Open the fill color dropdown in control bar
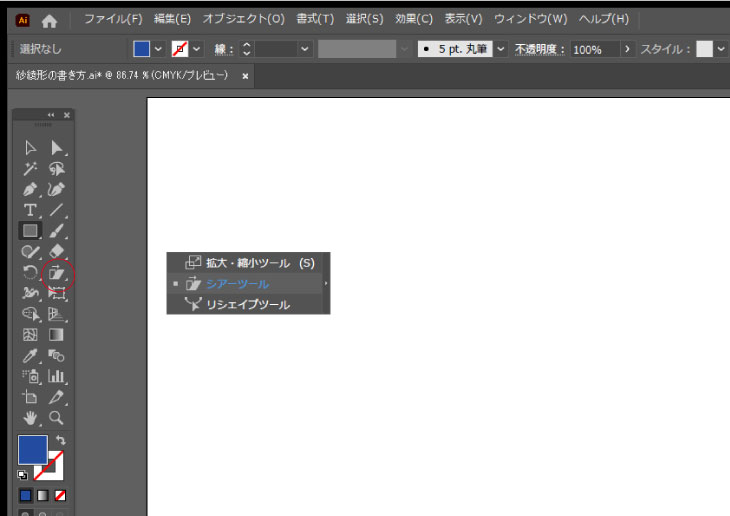730x516 pixels. [158, 49]
